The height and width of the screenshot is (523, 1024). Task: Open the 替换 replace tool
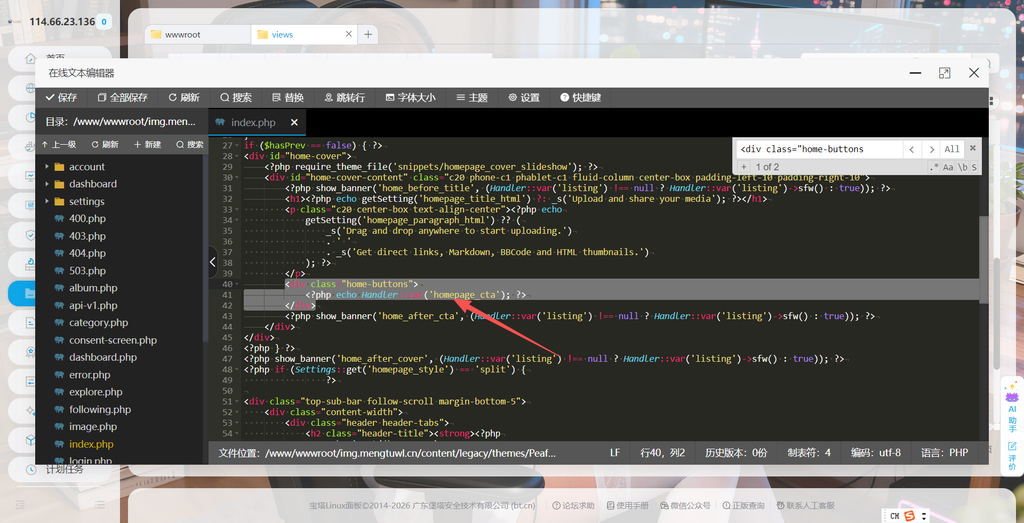(288, 98)
